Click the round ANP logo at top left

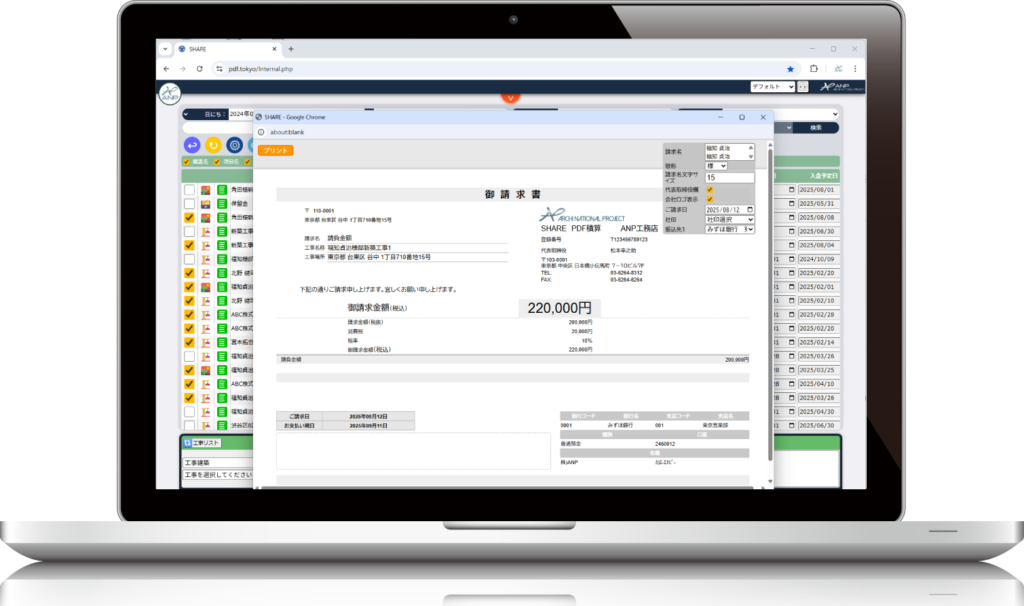(x=169, y=94)
